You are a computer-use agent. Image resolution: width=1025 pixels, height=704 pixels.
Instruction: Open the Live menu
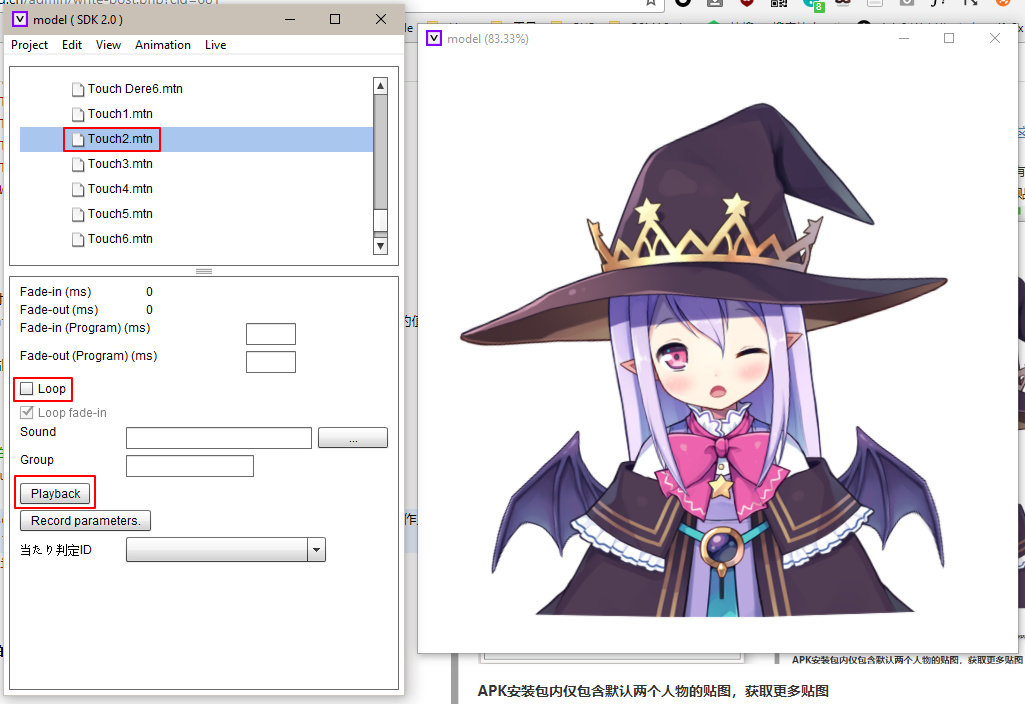tap(215, 44)
